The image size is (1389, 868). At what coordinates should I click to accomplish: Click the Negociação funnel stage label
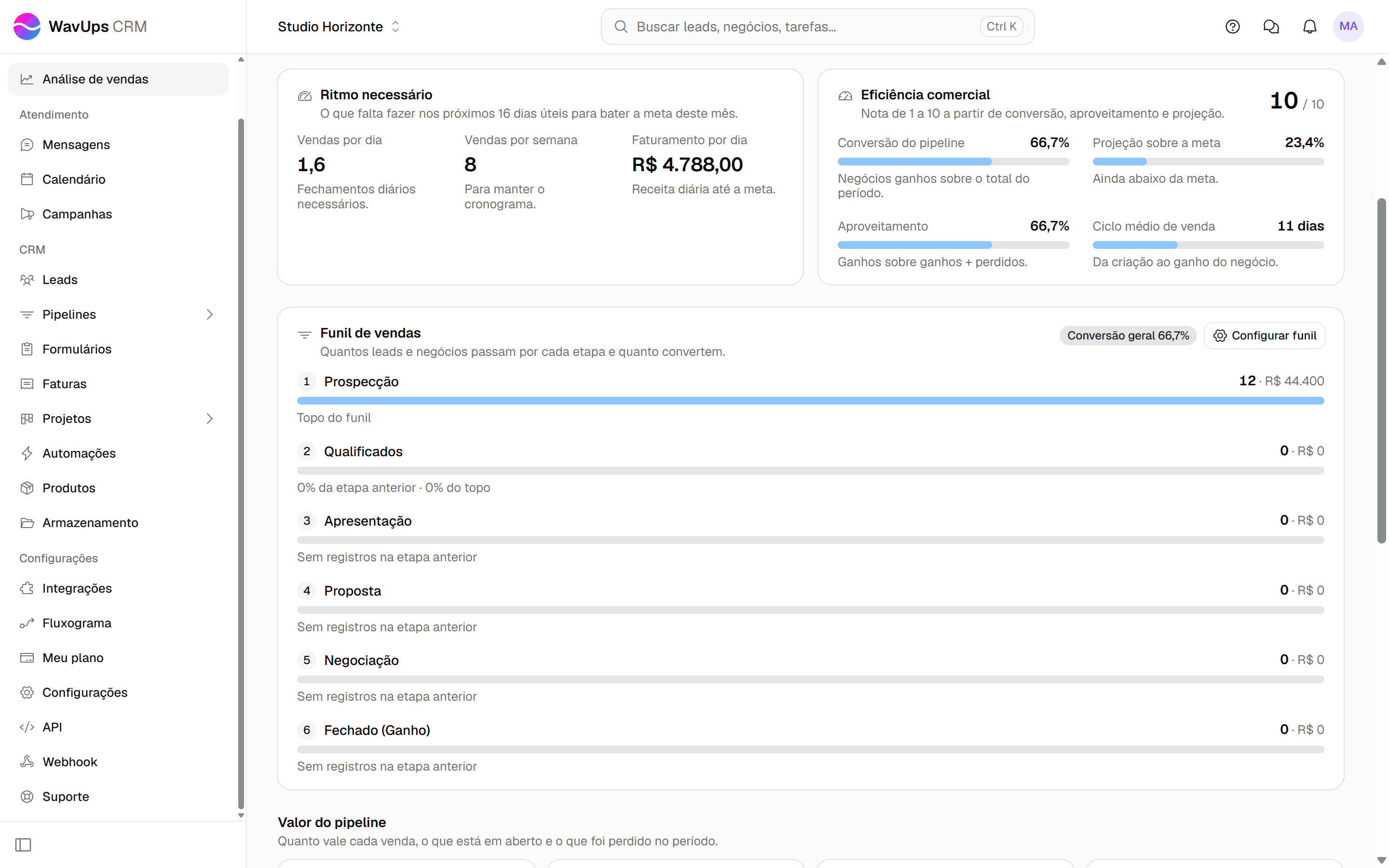[361, 660]
